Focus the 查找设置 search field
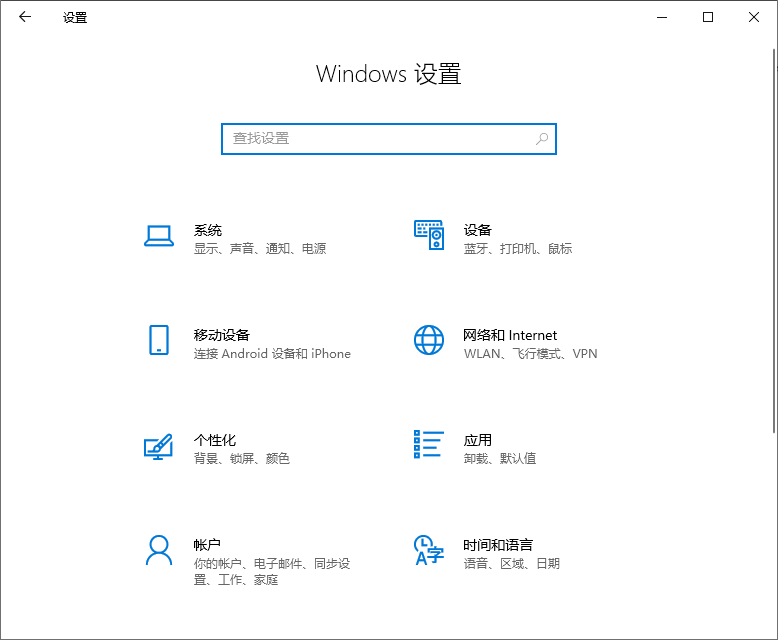The width and height of the screenshot is (778, 640). [389, 139]
